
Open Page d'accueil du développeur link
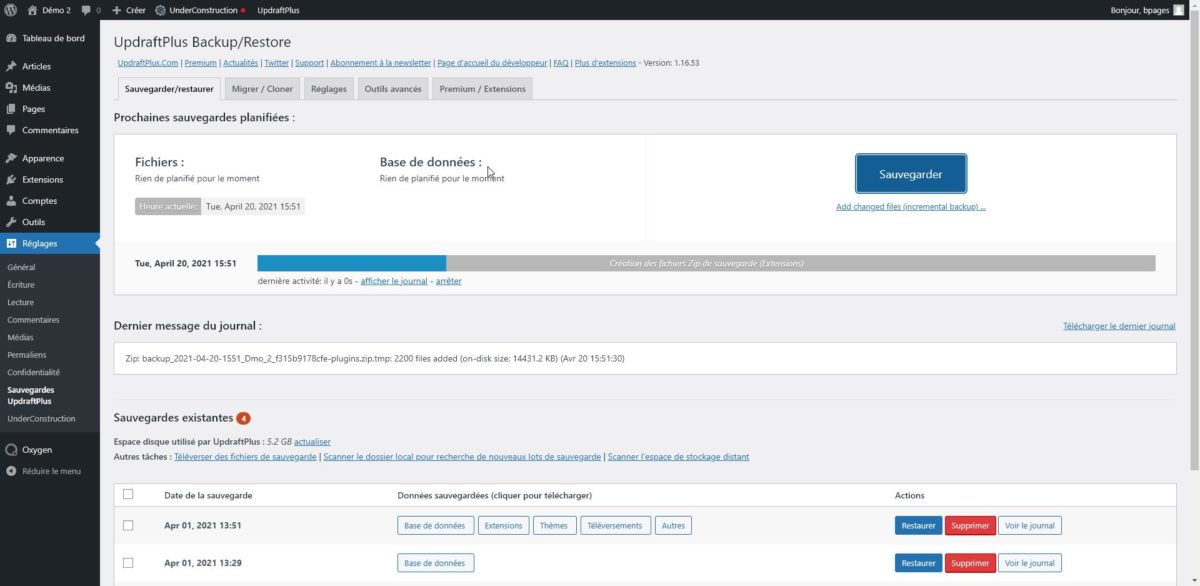[x=492, y=63]
